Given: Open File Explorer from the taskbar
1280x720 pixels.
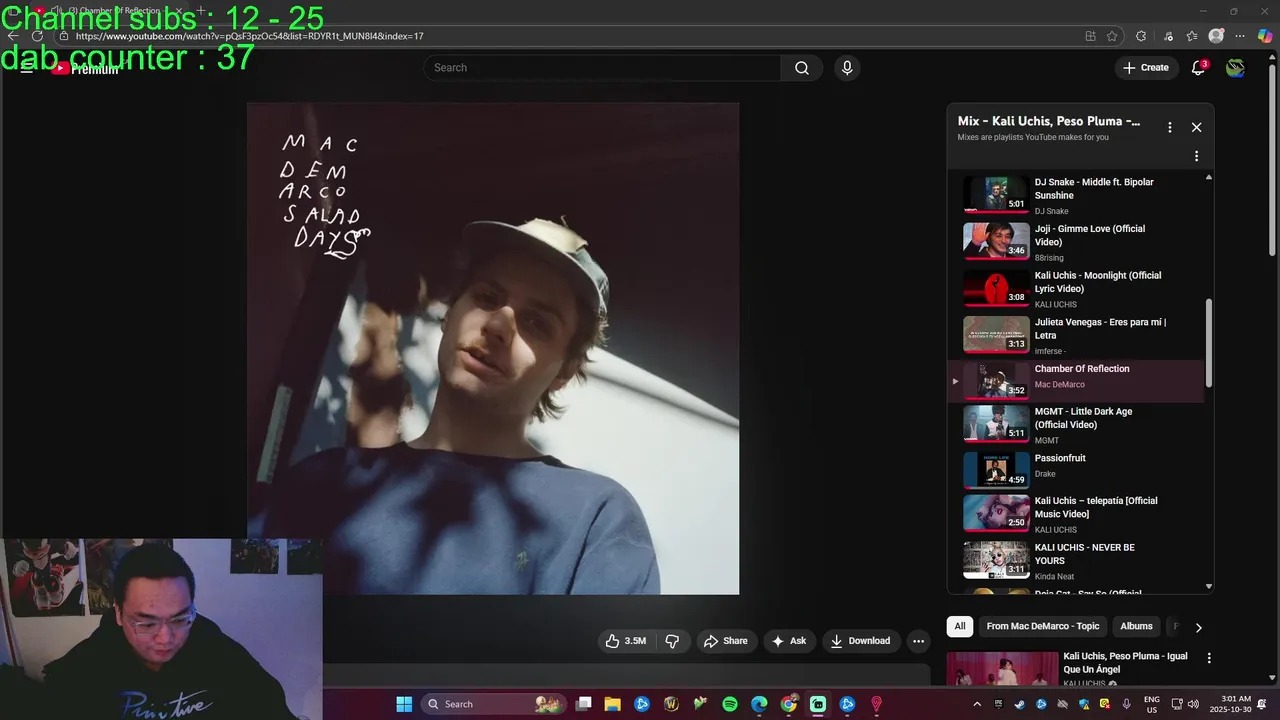Looking at the screenshot, I should tap(612, 704).
